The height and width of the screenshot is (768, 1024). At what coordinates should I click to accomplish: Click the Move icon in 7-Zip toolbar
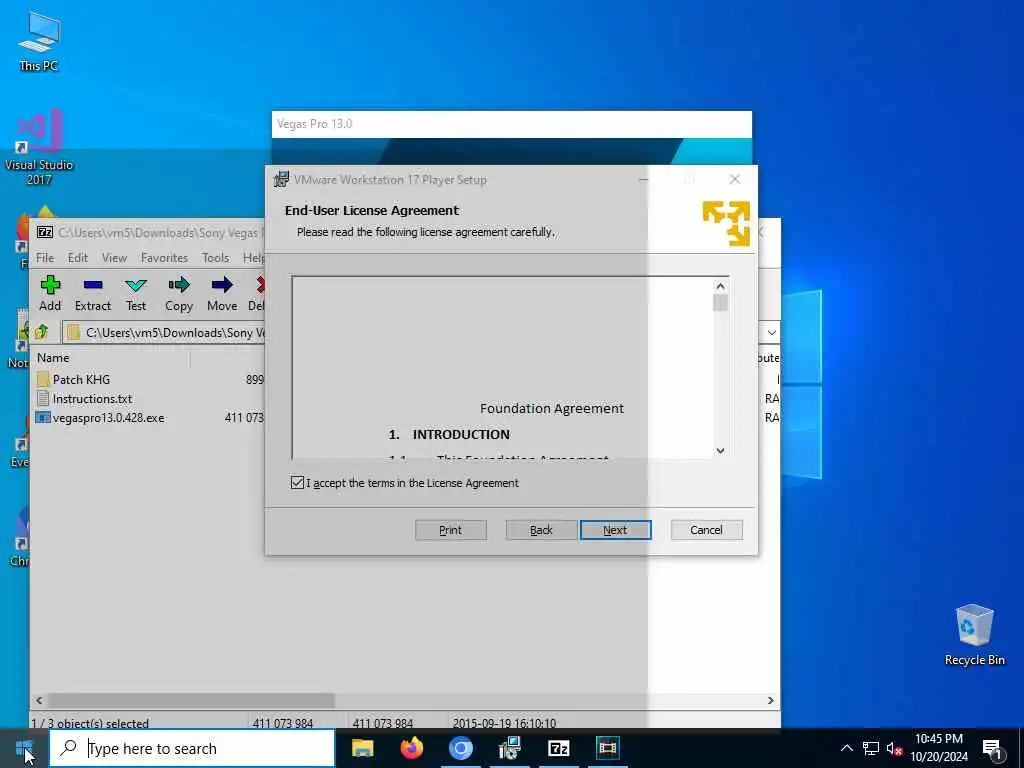[222, 293]
